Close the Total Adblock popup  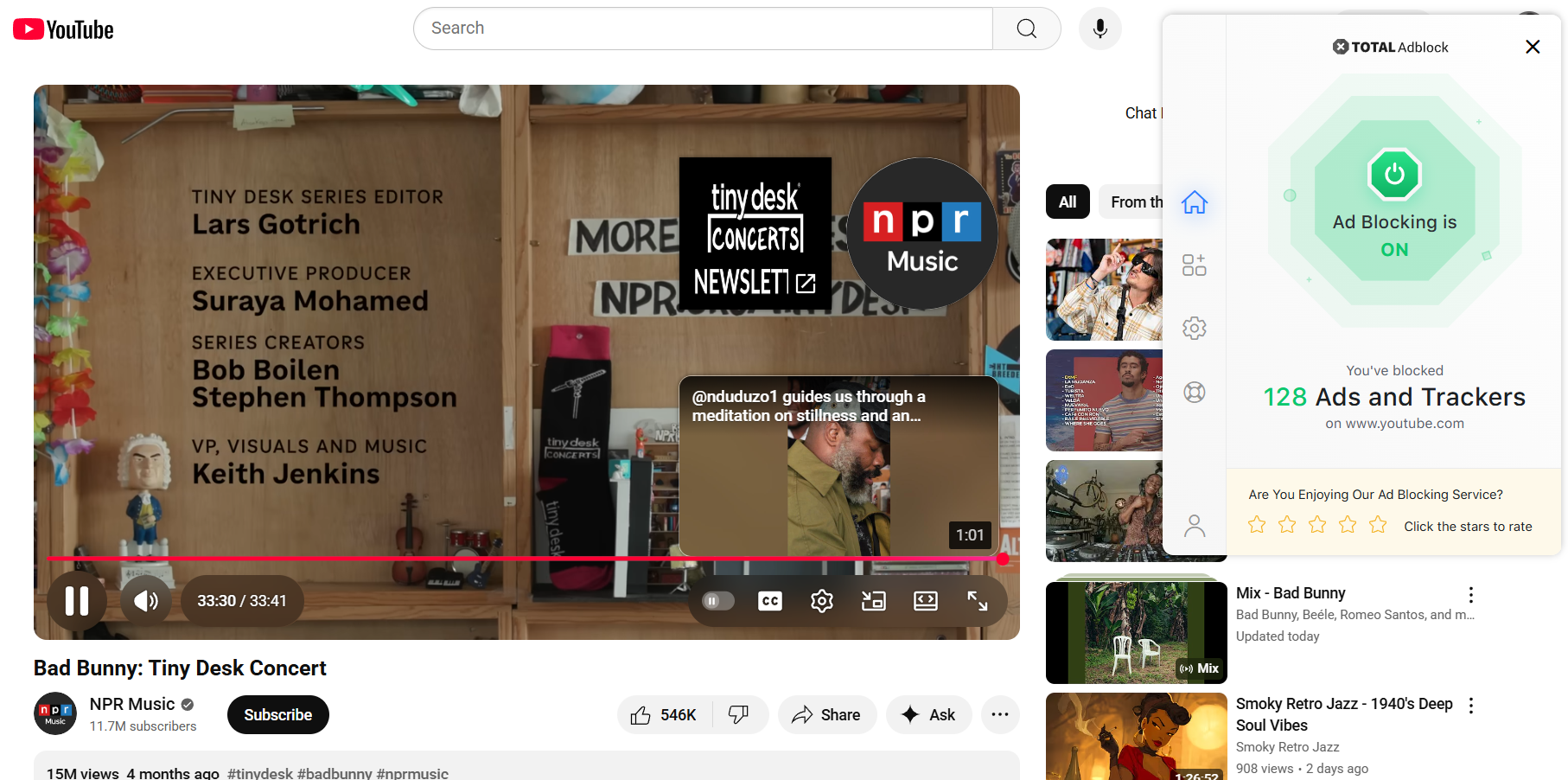coord(1533,47)
